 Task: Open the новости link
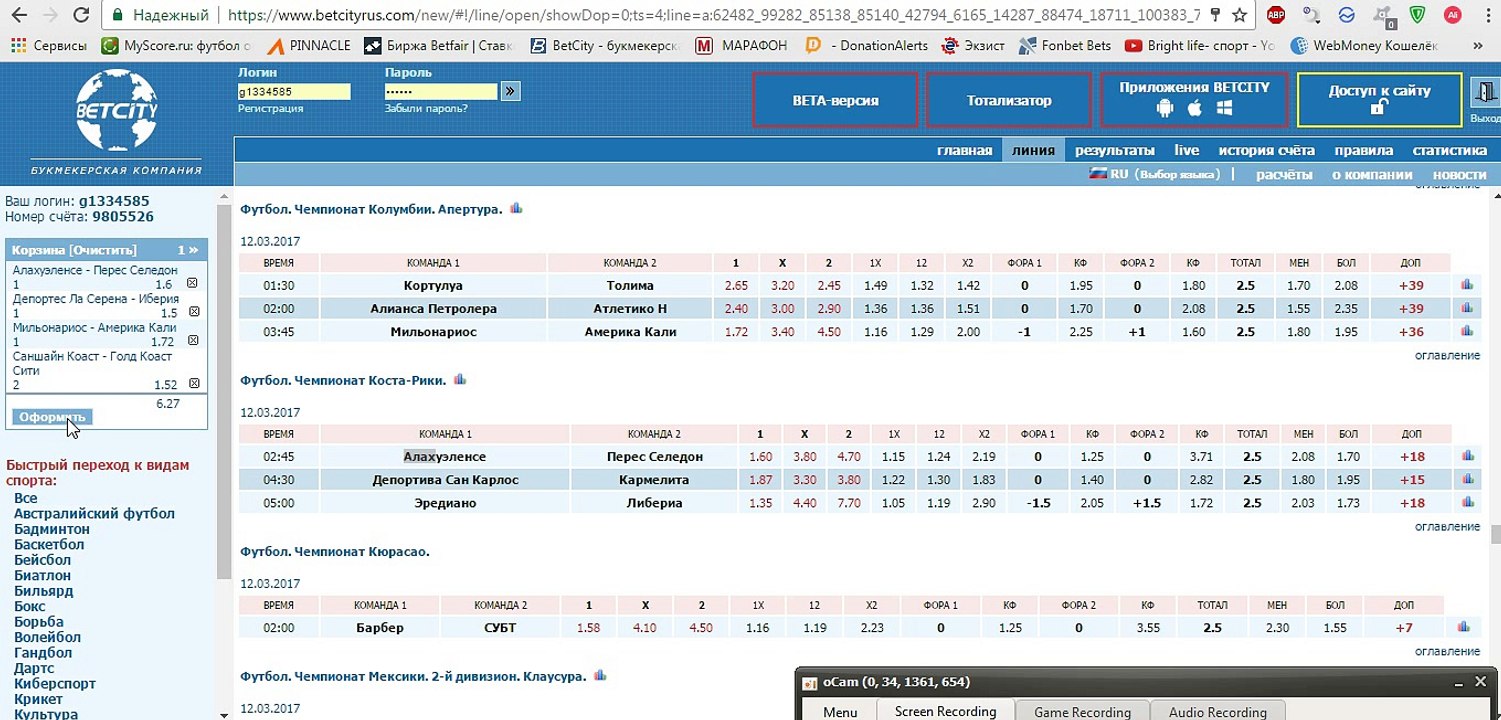1460,174
